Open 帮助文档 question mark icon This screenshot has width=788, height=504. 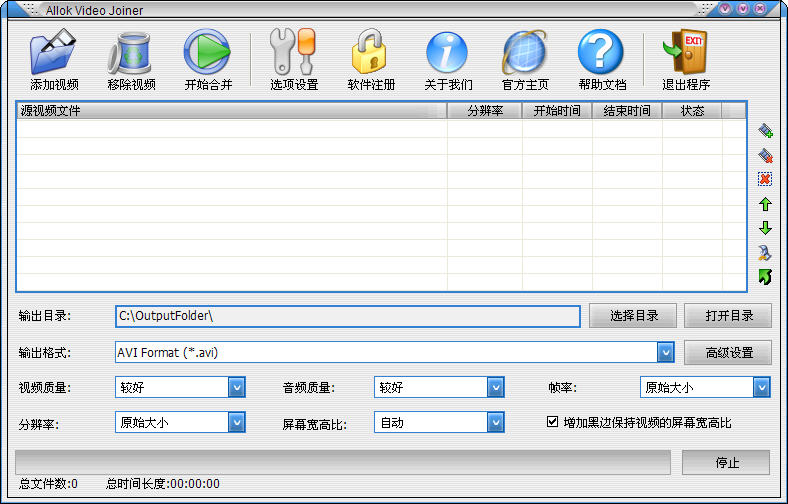601,52
